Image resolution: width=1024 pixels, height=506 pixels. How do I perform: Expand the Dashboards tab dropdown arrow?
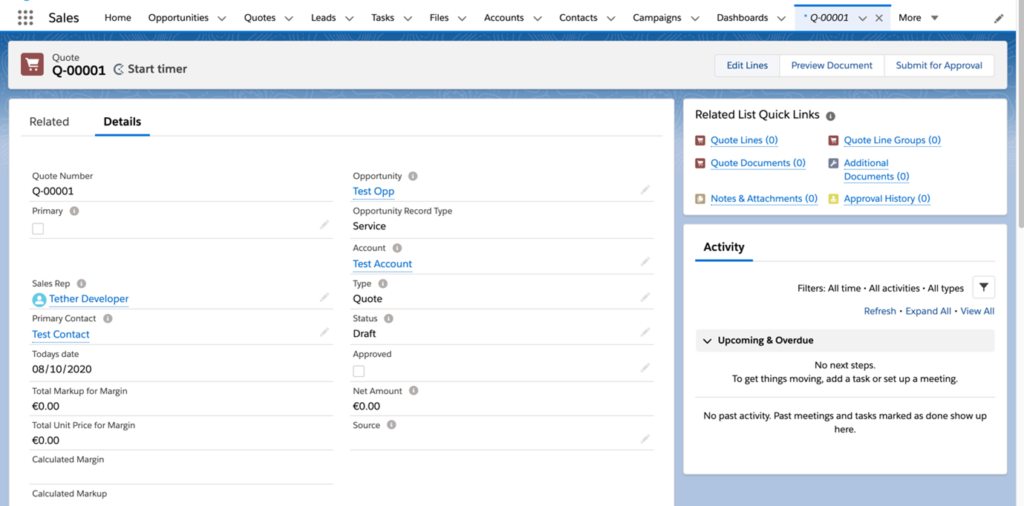[781, 18]
